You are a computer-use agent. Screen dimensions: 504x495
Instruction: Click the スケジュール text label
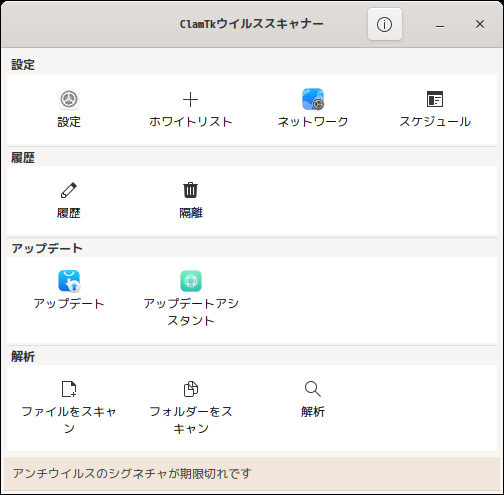(x=435, y=122)
